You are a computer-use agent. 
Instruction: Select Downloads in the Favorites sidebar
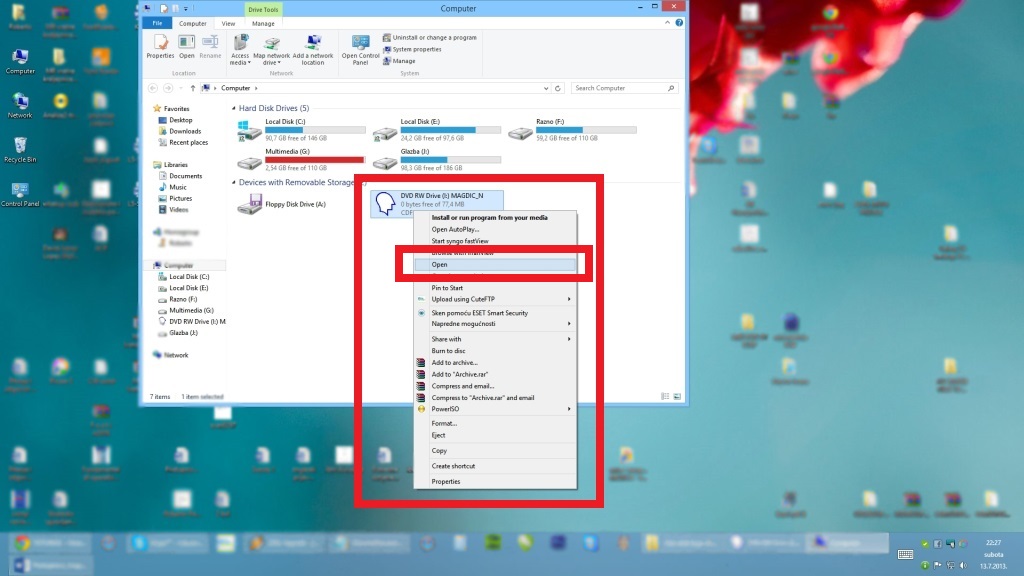[x=185, y=131]
